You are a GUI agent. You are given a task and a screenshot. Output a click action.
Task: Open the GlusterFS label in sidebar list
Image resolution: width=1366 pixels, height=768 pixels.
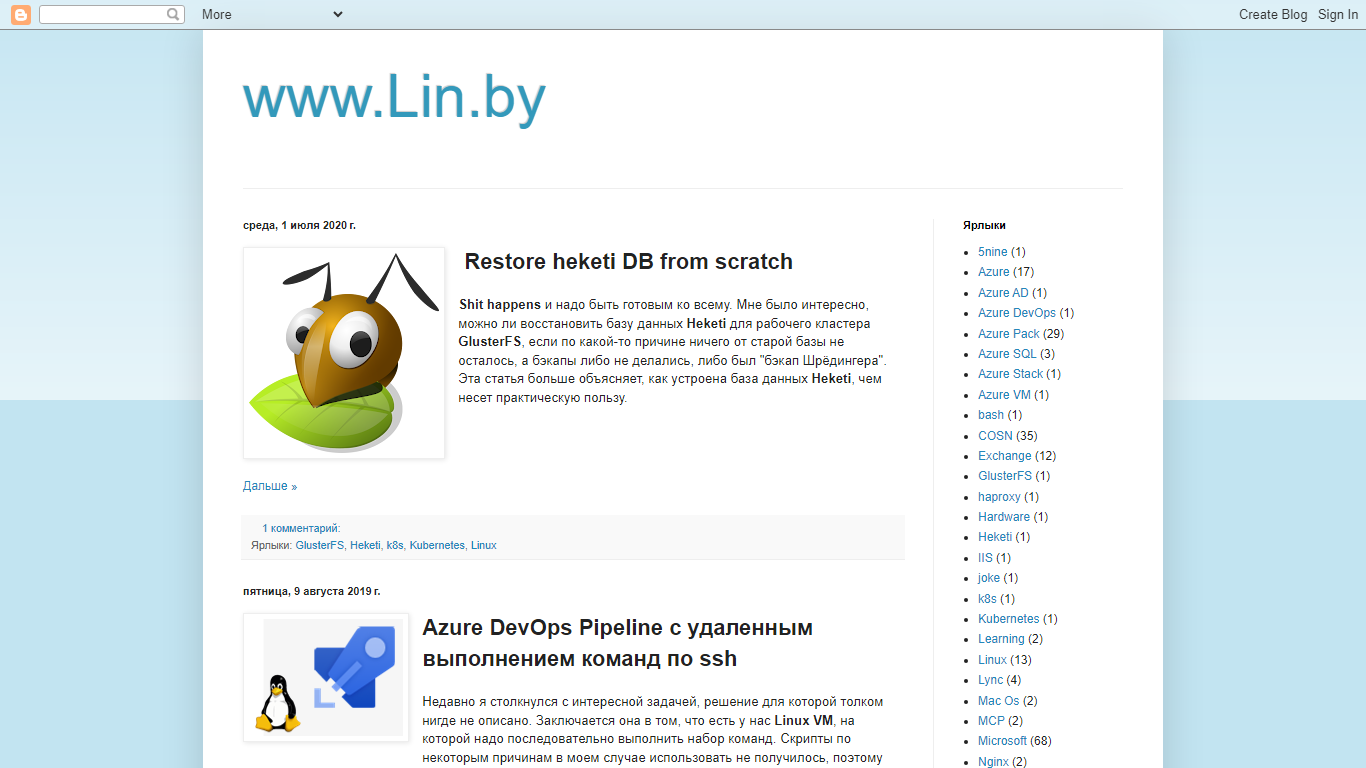[1005, 476]
